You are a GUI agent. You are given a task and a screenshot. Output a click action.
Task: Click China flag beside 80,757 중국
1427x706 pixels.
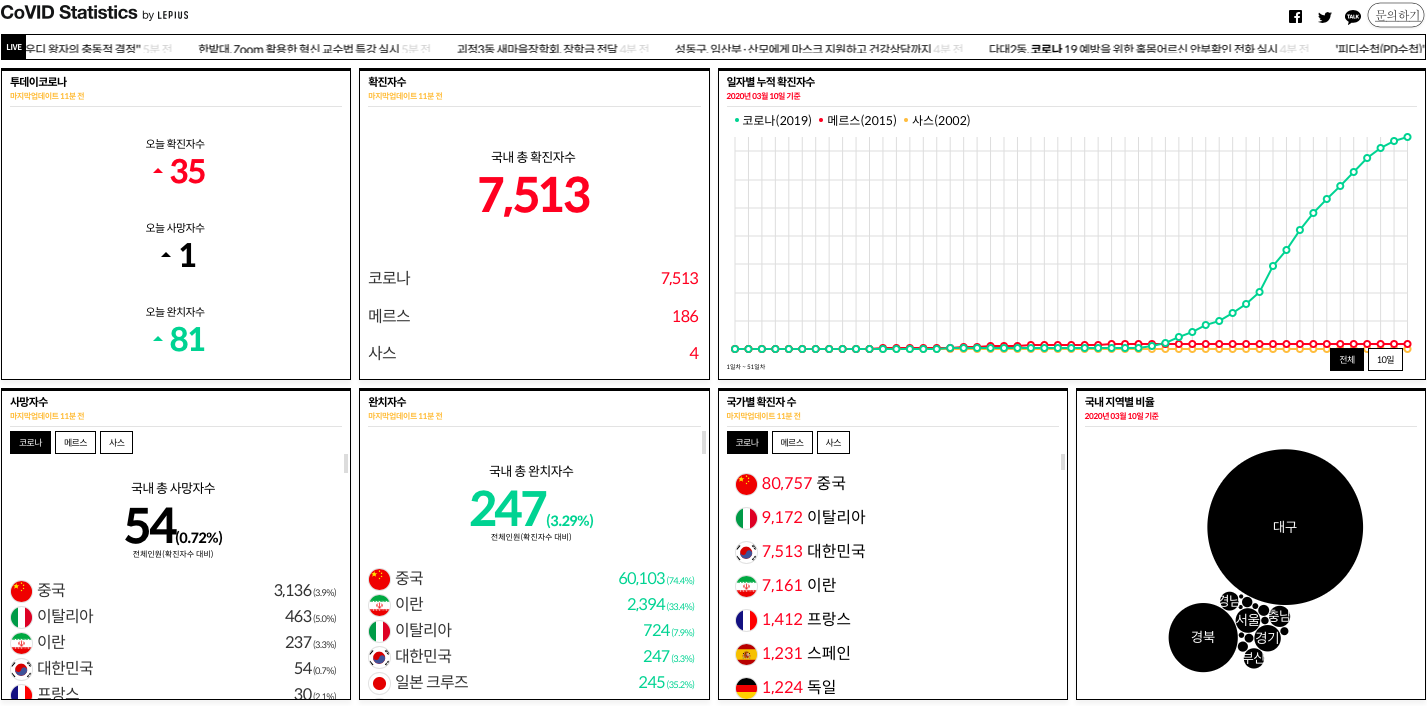[746, 484]
